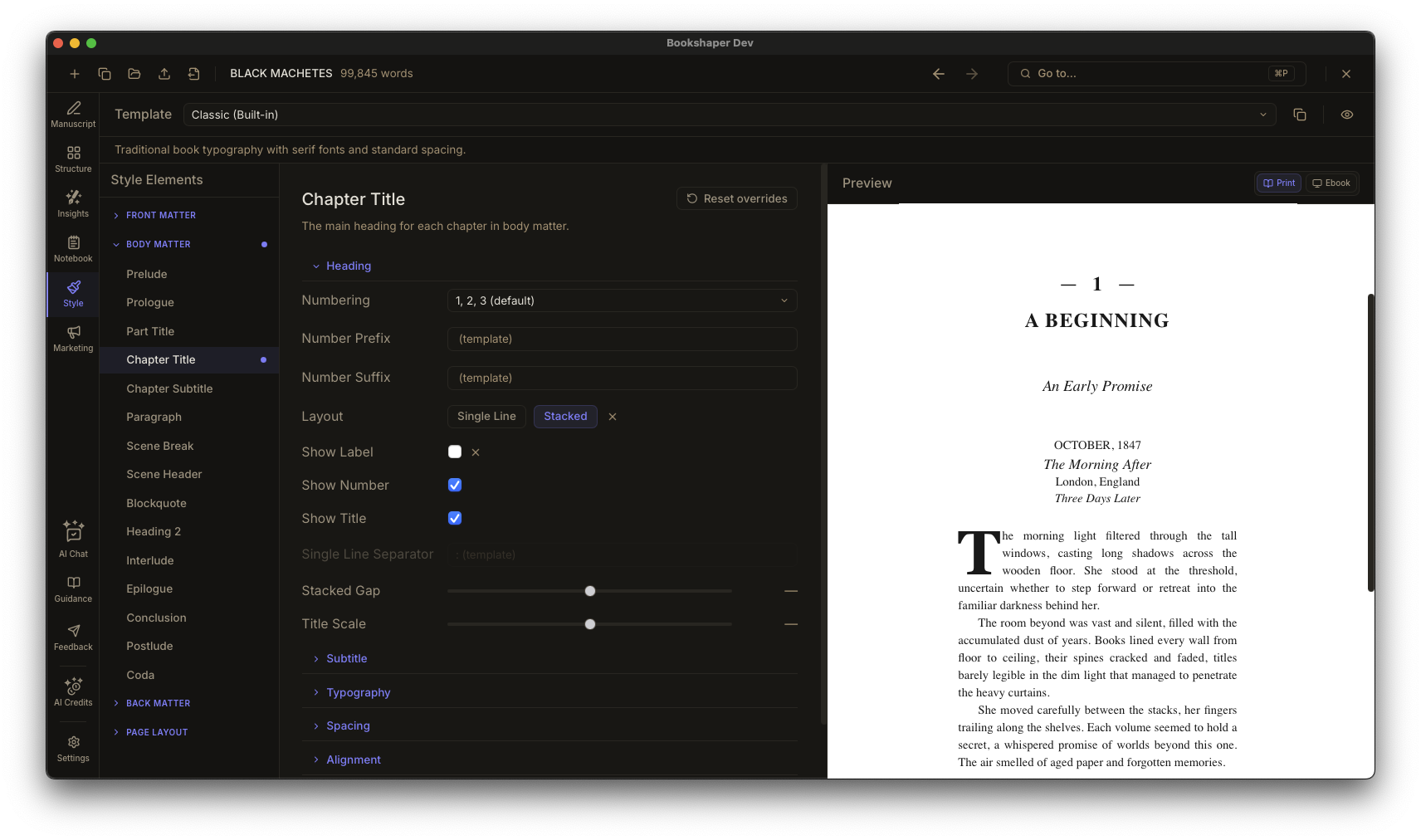Viewport: 1421px width, 840px height.
Task: Select Prologue in Style Elements
Action: coord(189,302)
